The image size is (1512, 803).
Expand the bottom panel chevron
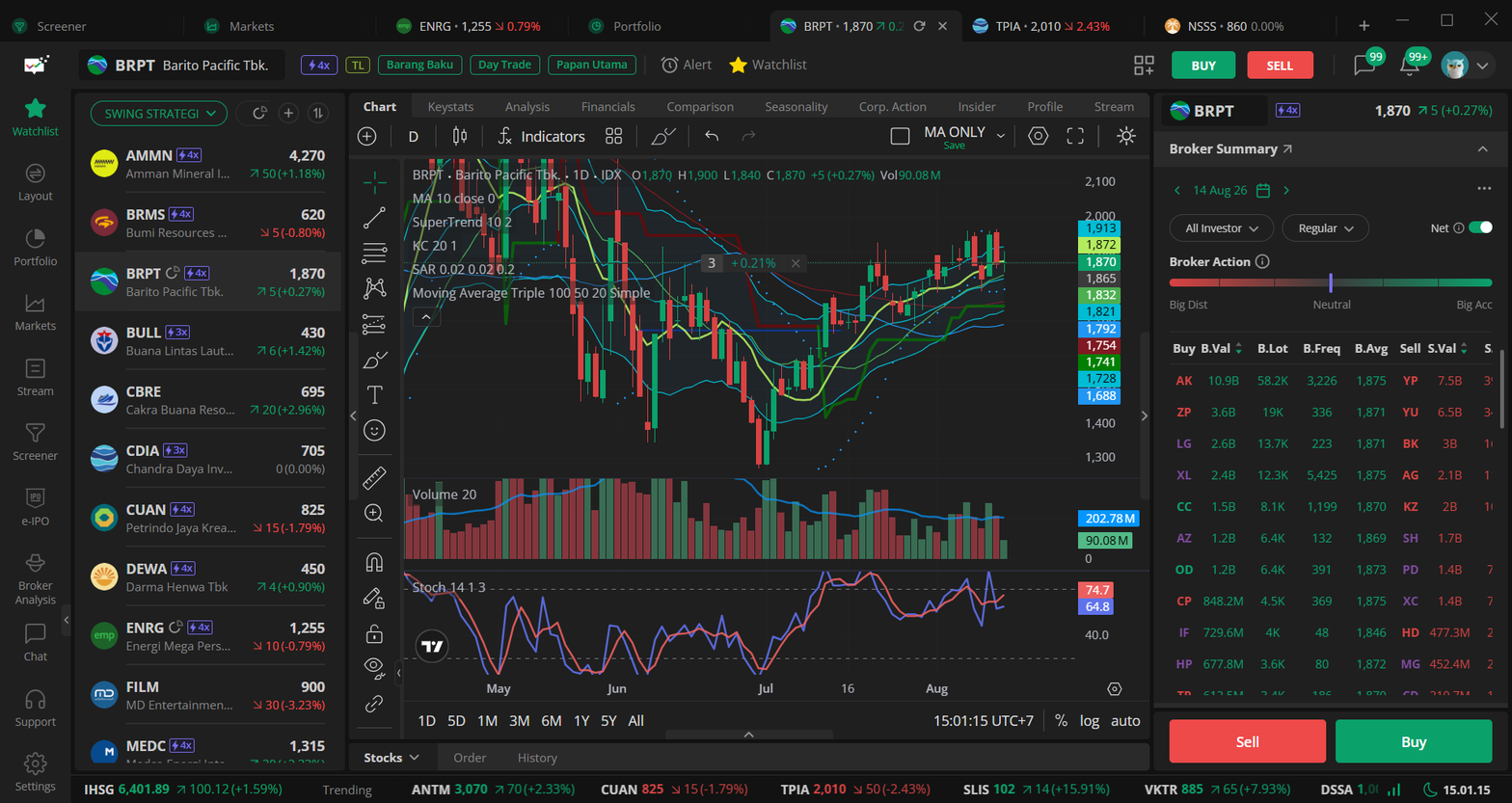tap(748, 735)
